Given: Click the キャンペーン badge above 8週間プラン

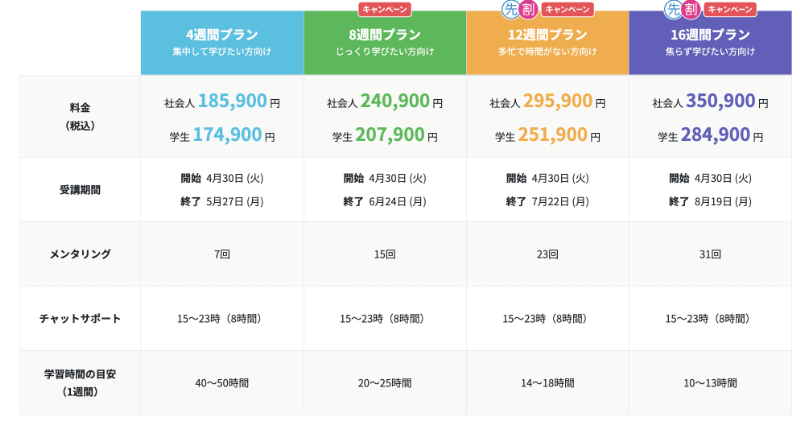Looking at the screenshot, I should [x=385, y=10].
